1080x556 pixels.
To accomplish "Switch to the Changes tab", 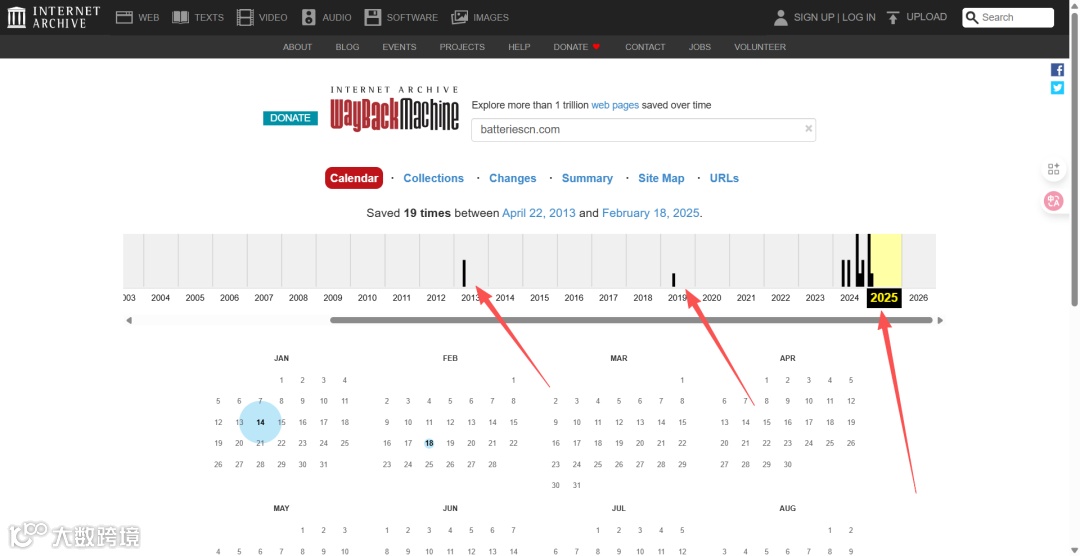I will 512,178.
